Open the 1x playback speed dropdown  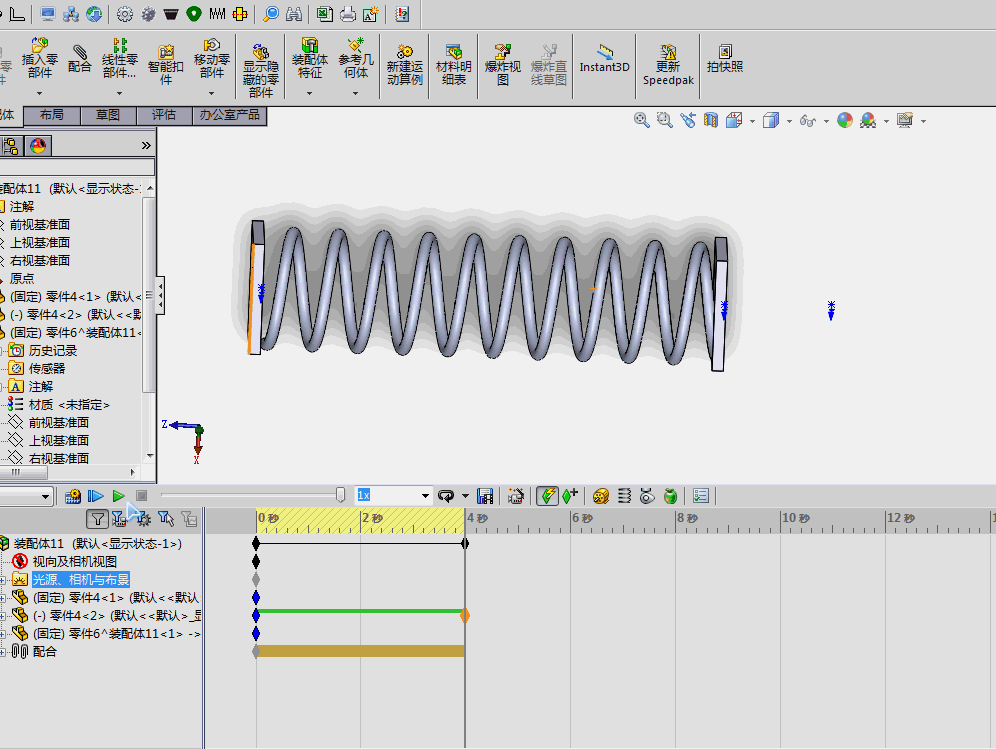click(425, 496)
